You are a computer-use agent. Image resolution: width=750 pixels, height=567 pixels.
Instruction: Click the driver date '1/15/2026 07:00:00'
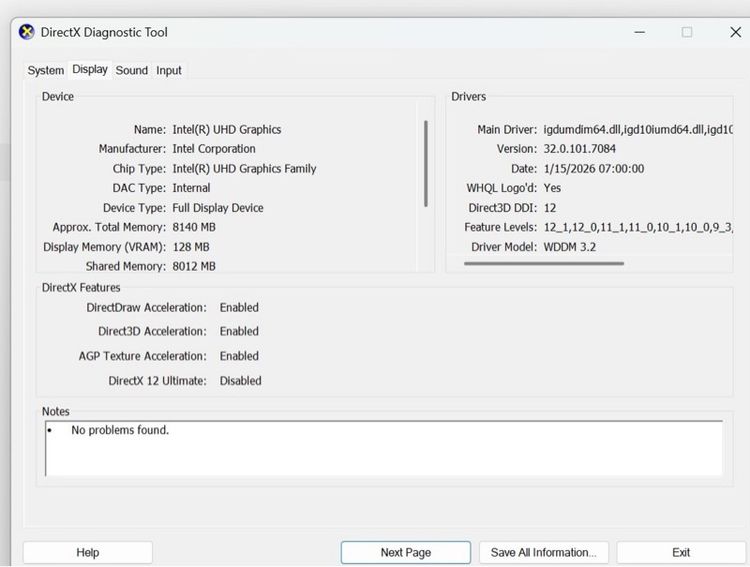(594, 168)
